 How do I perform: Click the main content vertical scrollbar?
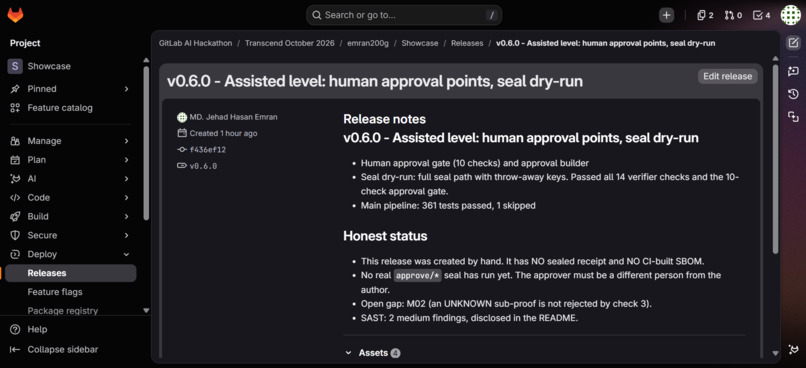pyautogui.click(x=776, y=158)
